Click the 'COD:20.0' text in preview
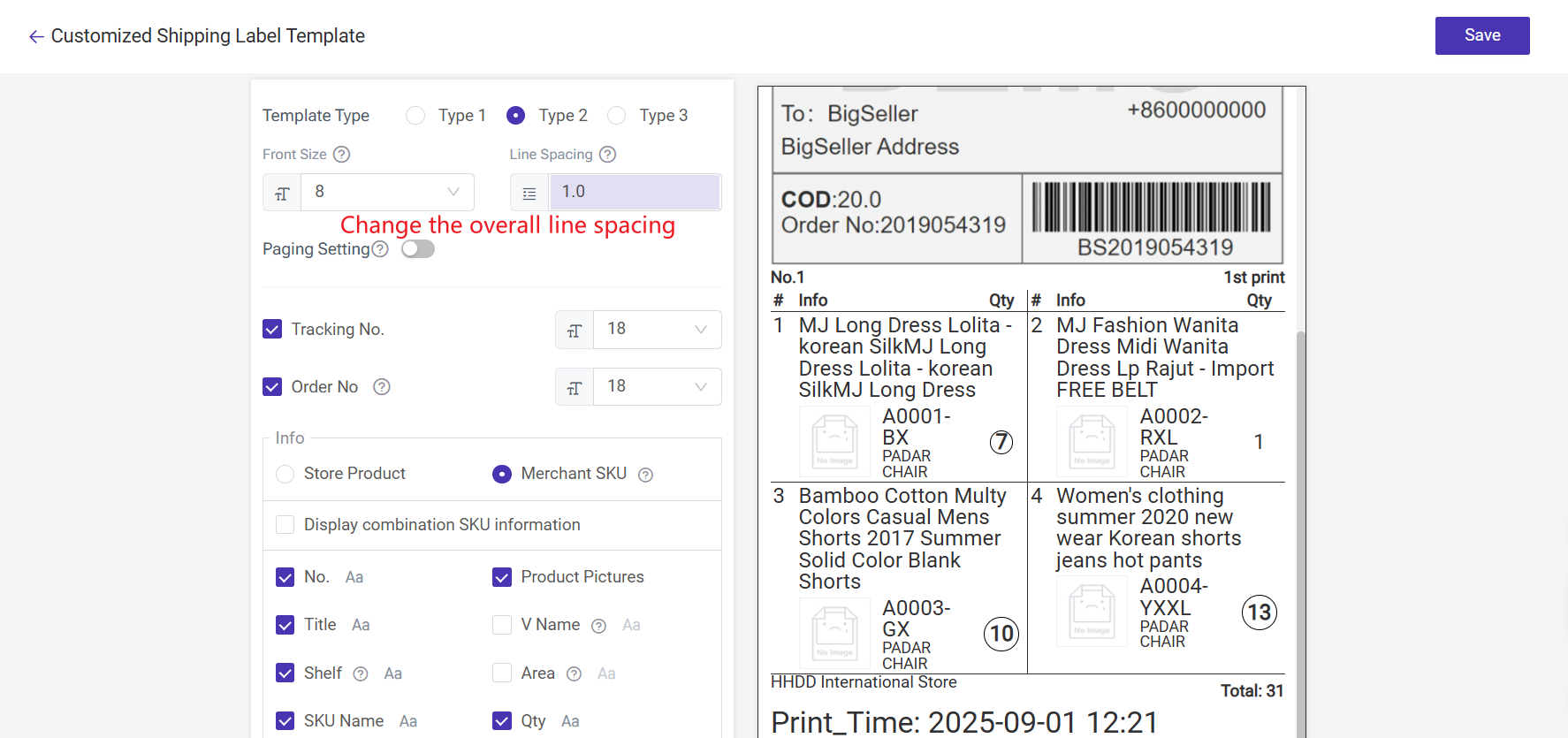The image size is (1568, 738). (831, 200)
